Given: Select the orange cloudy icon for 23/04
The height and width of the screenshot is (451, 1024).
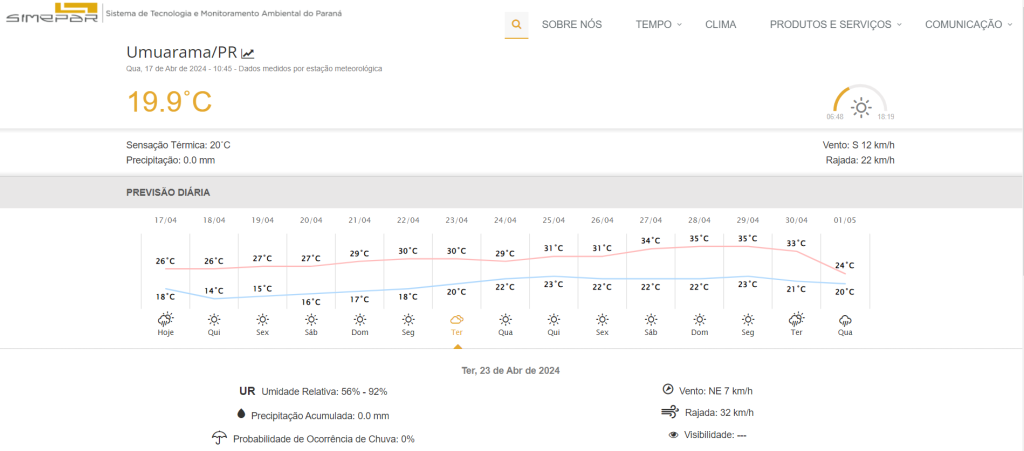Looking at the screenshot, I should click(x=456, y=319).
